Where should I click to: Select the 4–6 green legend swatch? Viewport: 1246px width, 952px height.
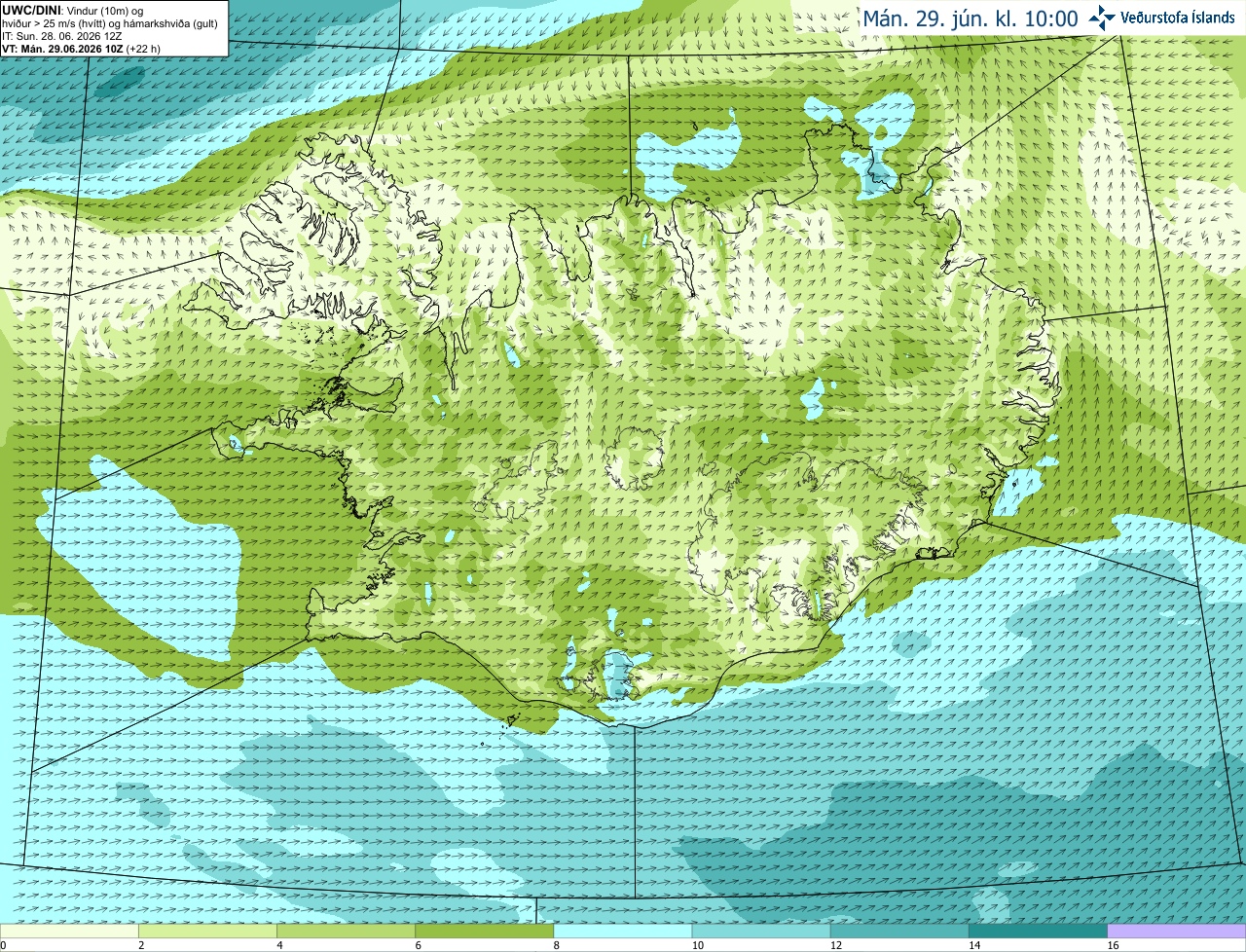tap(346, 931)
